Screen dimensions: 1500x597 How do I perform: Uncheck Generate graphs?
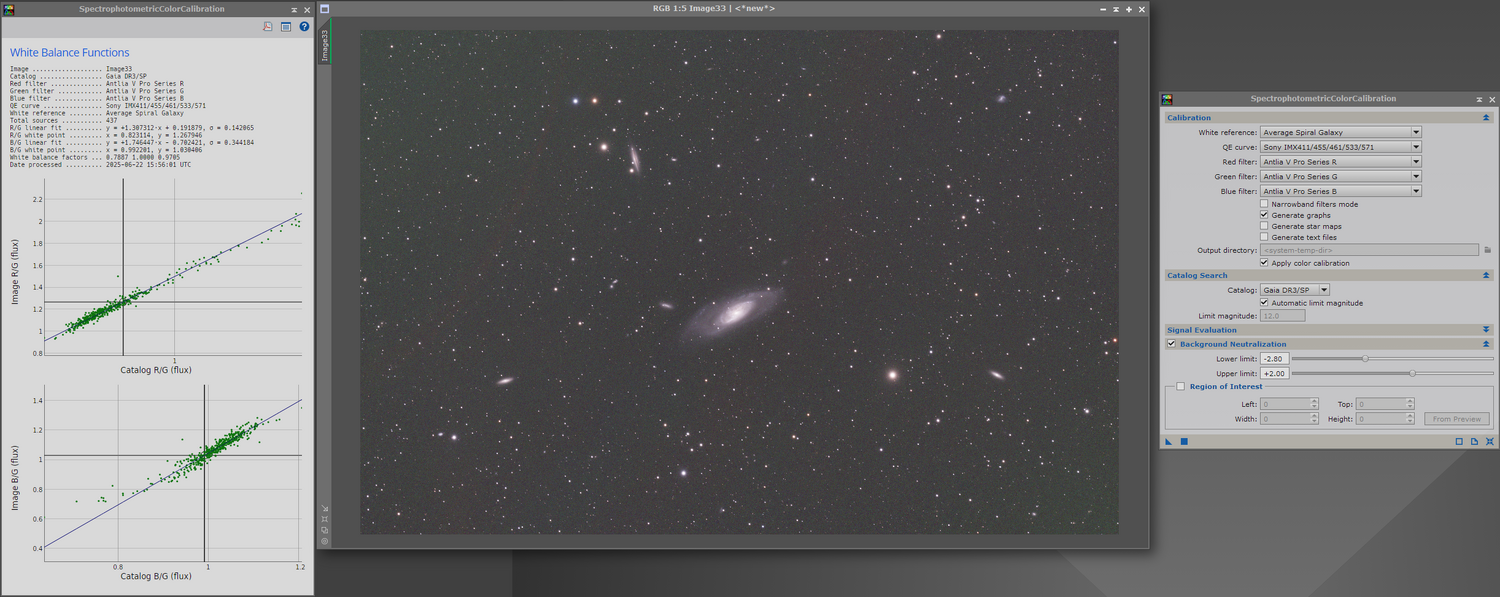click(1264, 215)
